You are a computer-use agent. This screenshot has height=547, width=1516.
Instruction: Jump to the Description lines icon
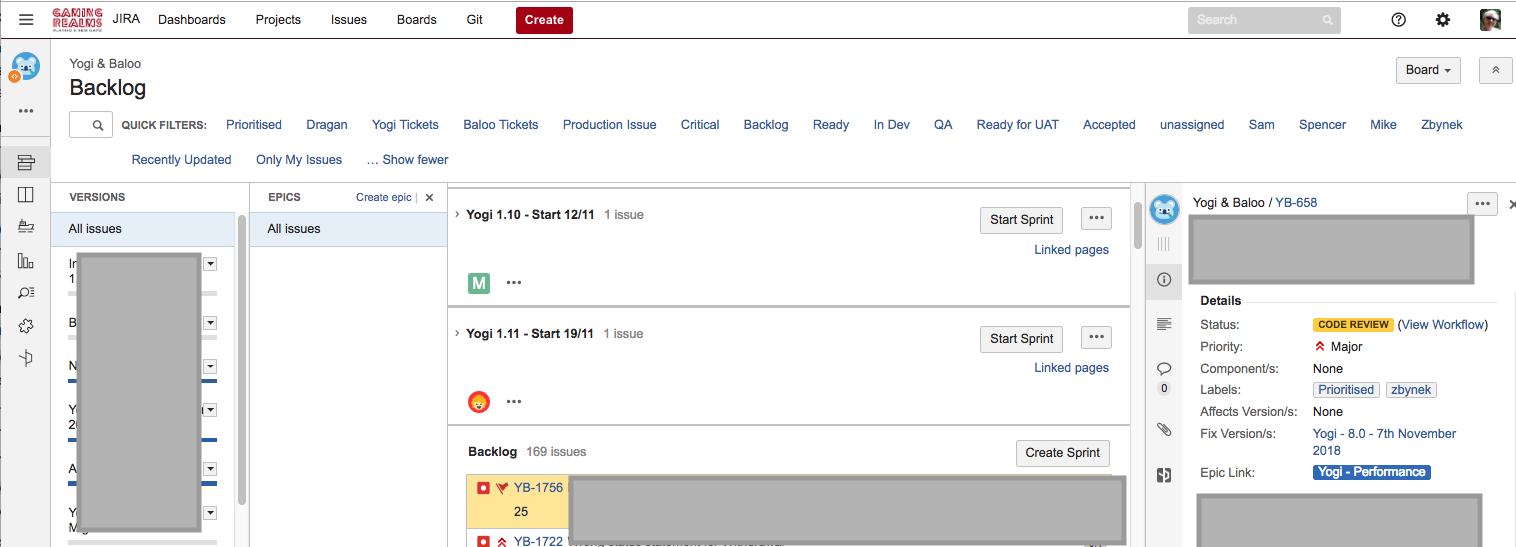coord(1164,324)
